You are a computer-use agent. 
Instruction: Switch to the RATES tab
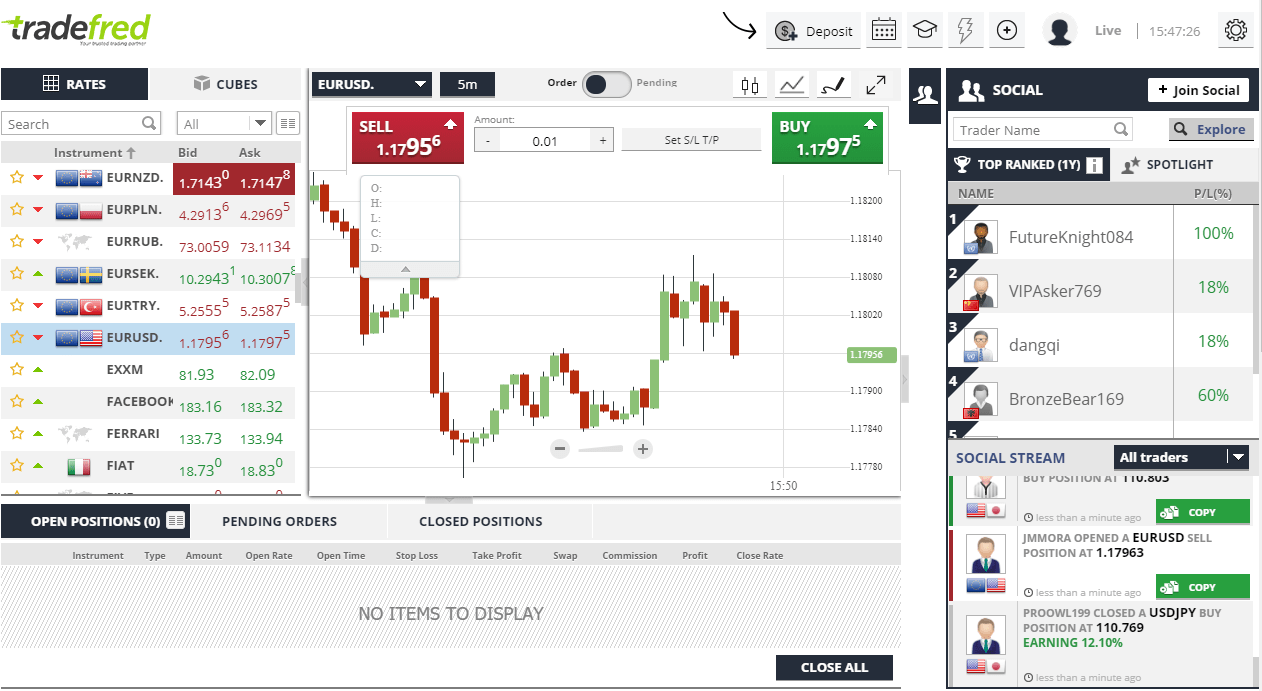pos(74,84)
